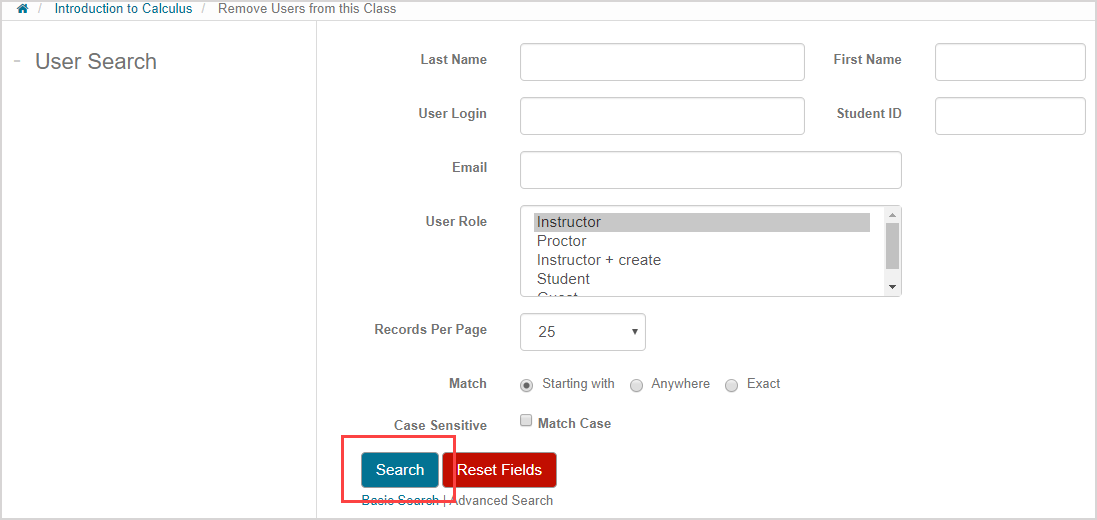Click the Student ID field

tap(1010, 116)
